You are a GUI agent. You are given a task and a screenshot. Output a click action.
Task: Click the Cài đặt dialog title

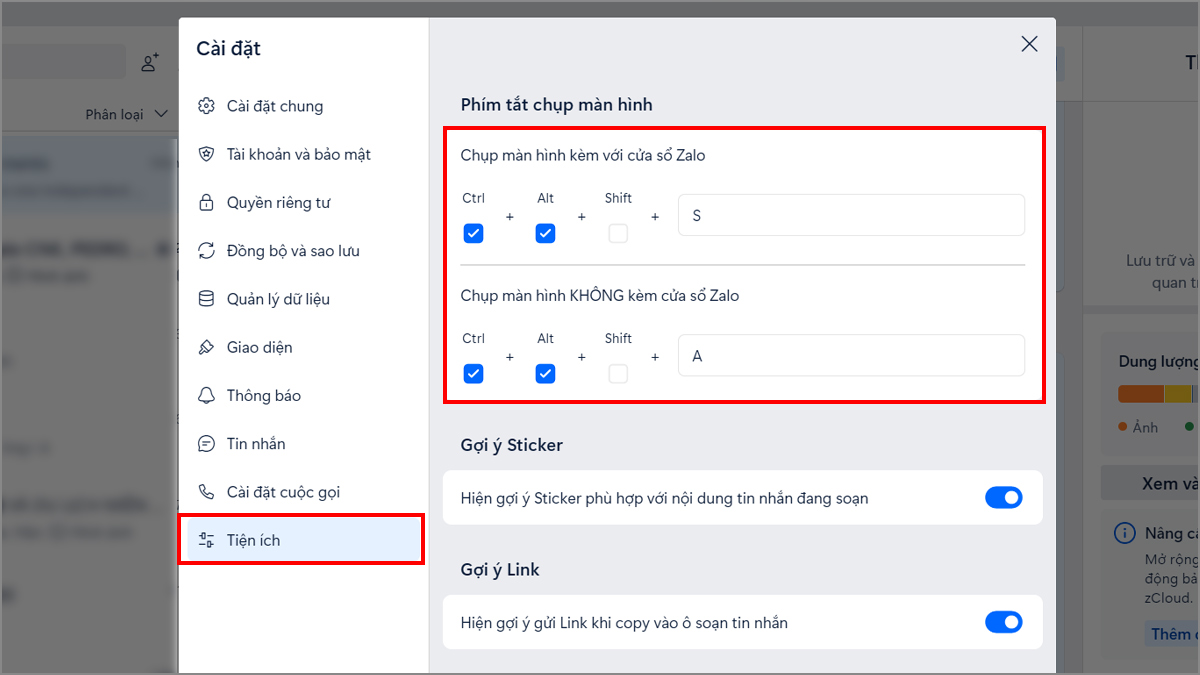[x=229, y=48]
